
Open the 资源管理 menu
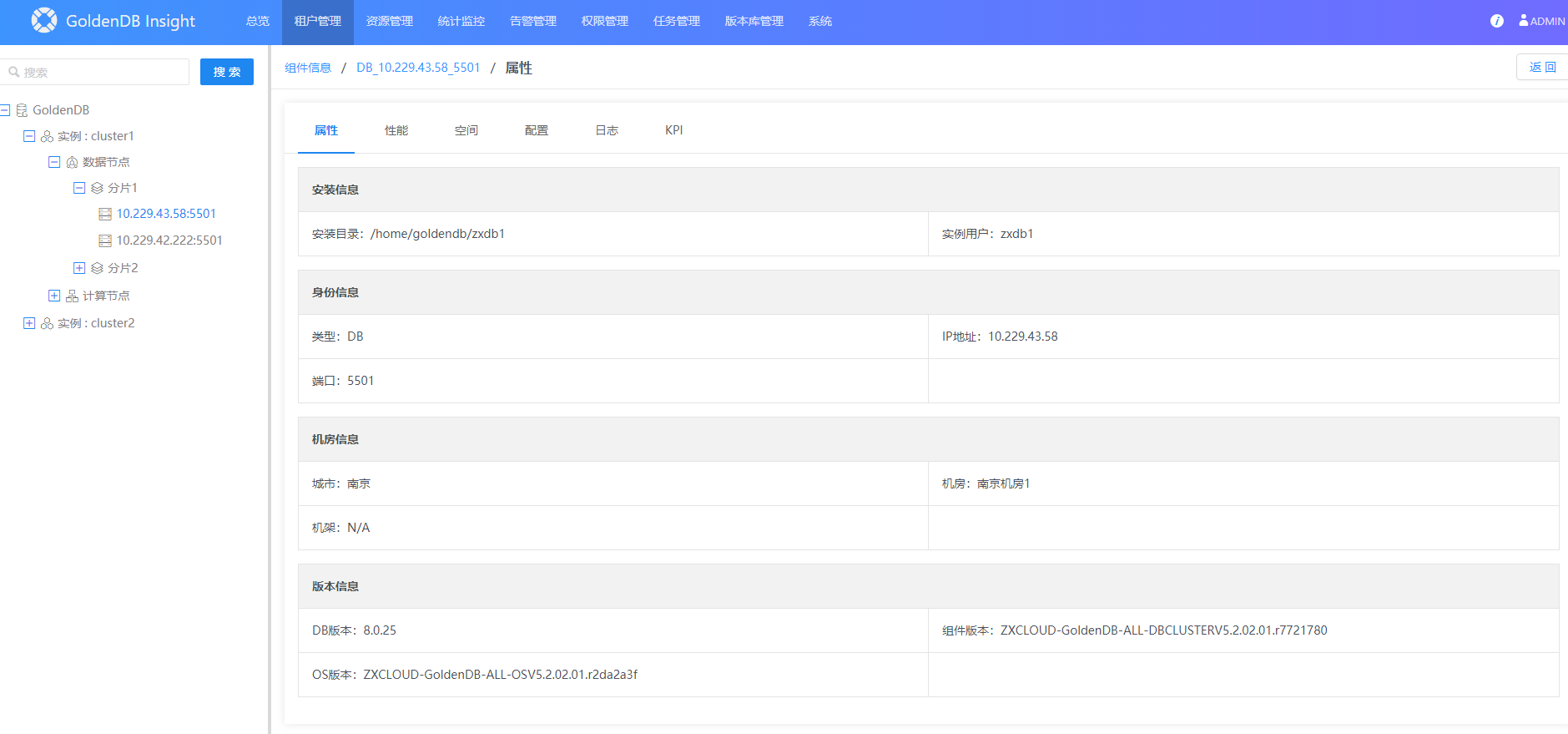390,22
